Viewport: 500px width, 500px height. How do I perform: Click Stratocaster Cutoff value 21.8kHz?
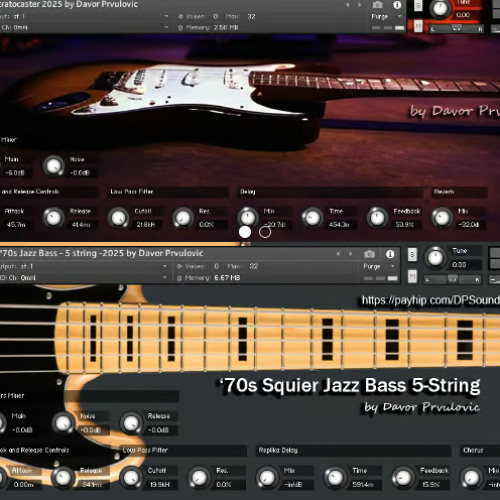pyautogui.click(x=146, y=225)
